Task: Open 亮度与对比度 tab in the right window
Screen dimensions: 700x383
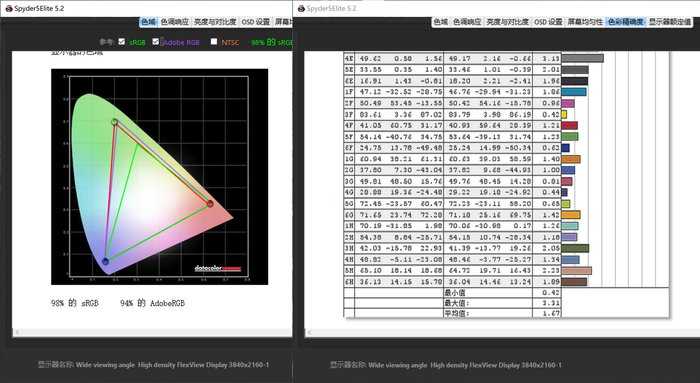Action: pos(507,22)
